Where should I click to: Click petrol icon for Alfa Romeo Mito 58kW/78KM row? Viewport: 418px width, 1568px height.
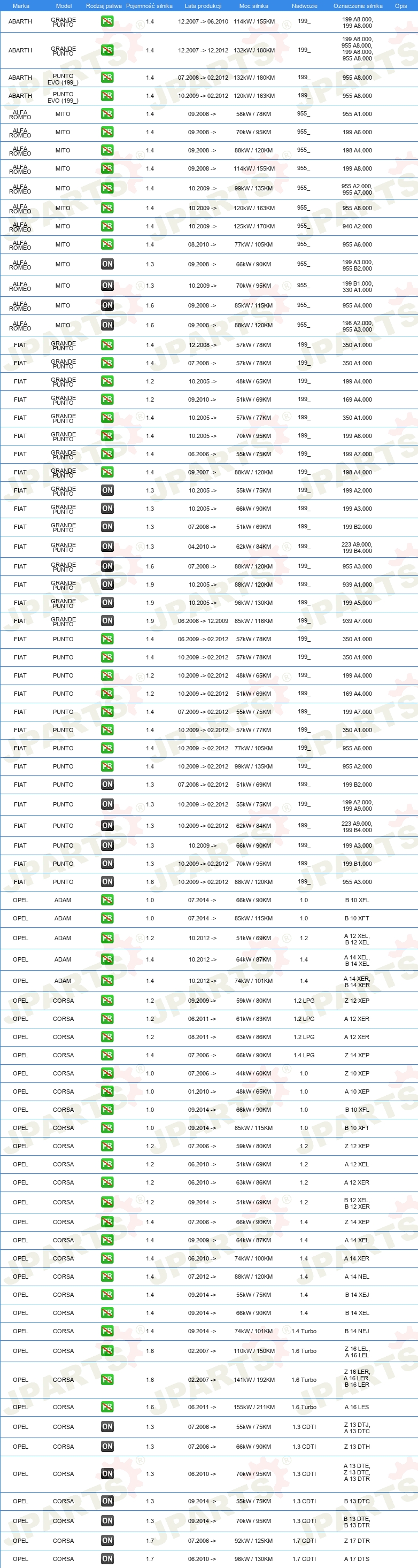[x=107, y=114]
